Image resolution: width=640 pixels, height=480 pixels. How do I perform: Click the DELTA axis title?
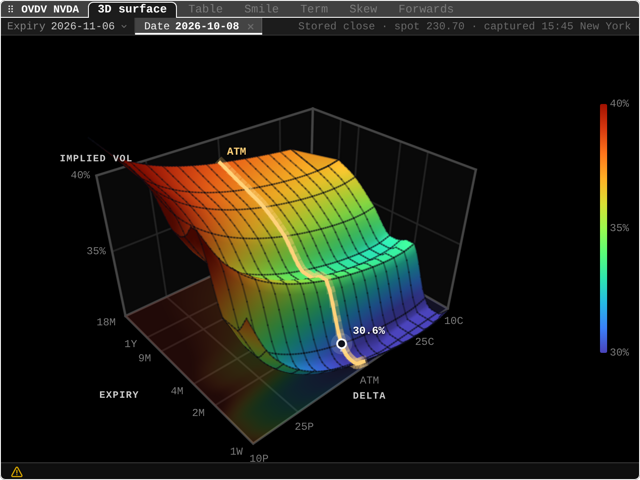click(369, 396)
